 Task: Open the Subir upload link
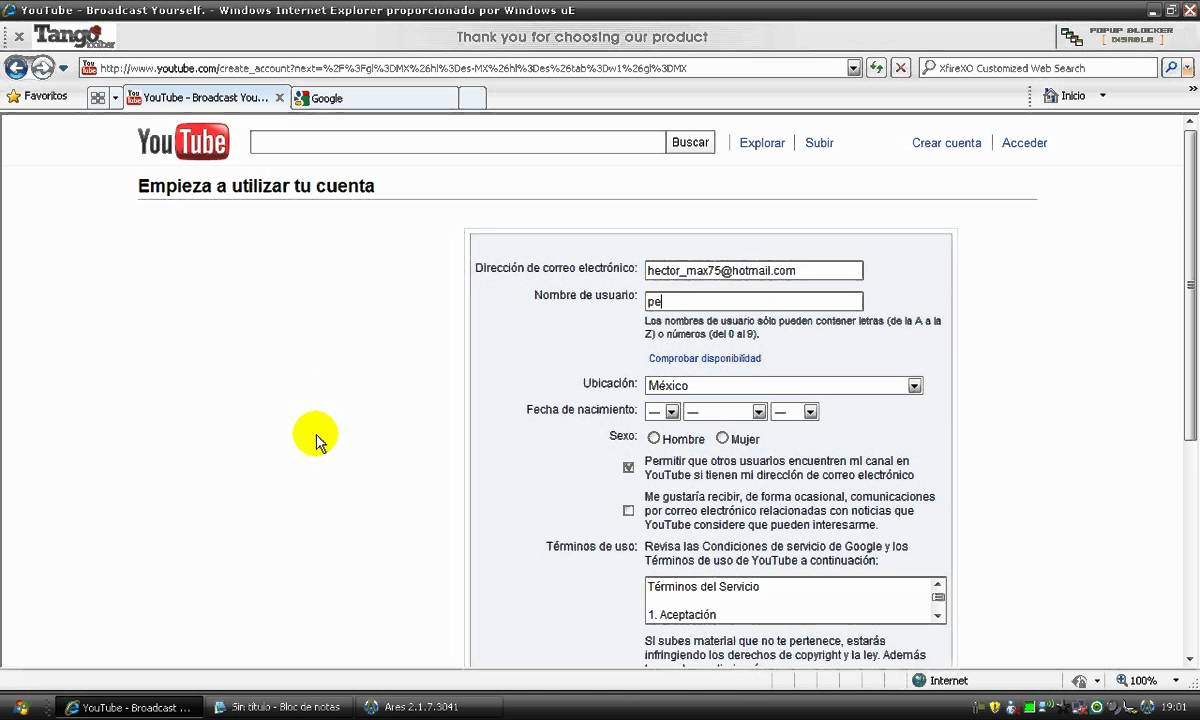tap(819, 143)
